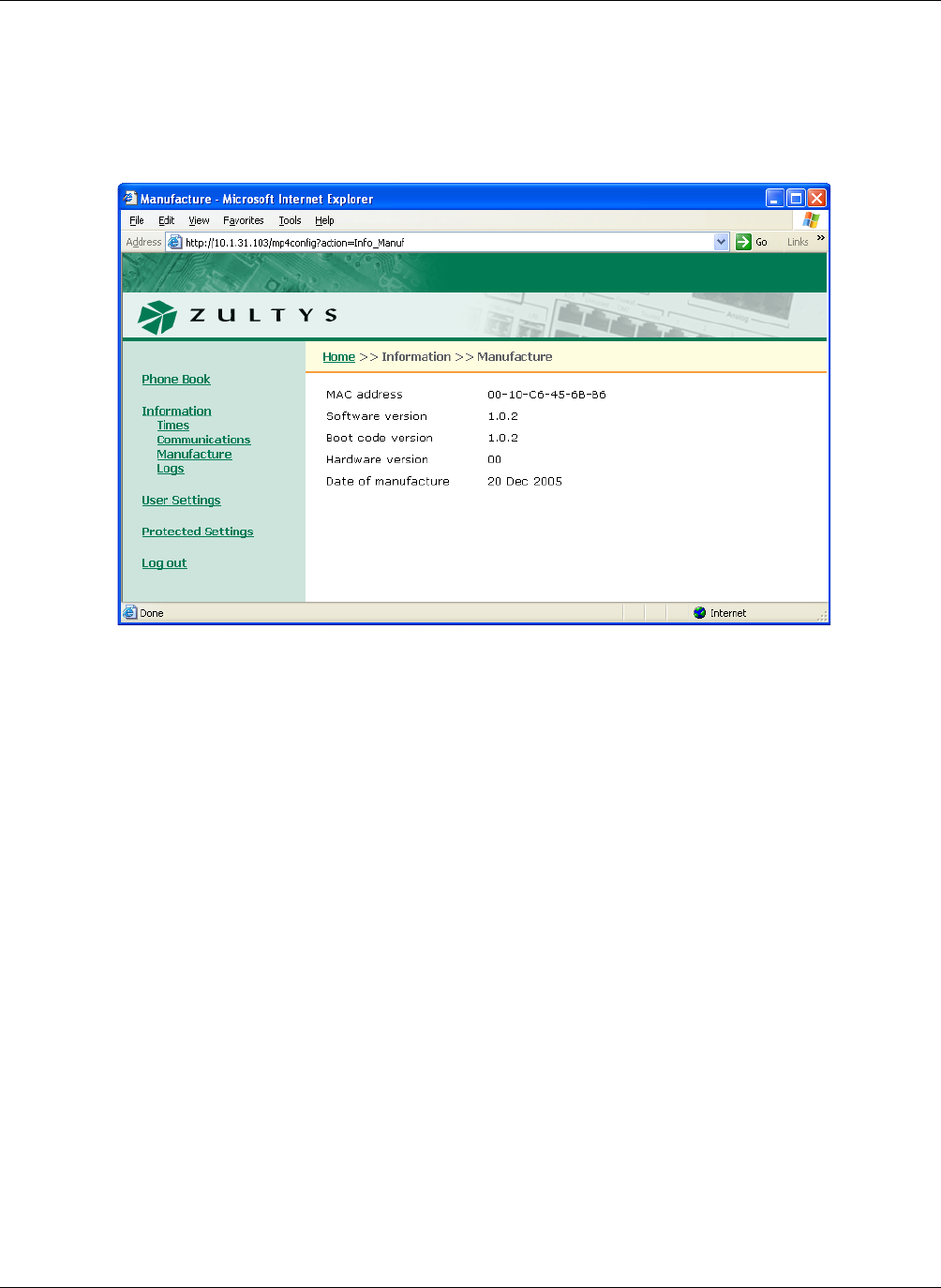This screenshot has height=1288, width=941.
Task: Click the Done status bar text
Action: (152, 613)
